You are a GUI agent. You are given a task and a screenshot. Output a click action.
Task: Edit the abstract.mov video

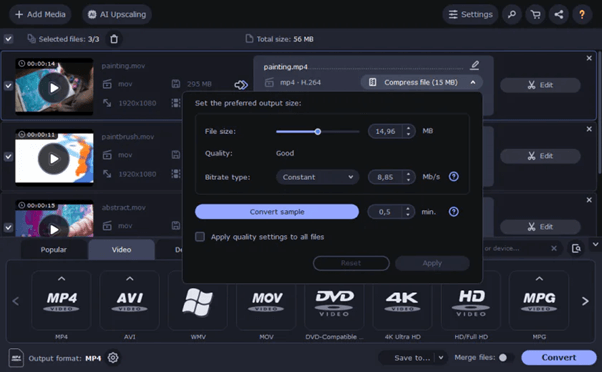540,227
